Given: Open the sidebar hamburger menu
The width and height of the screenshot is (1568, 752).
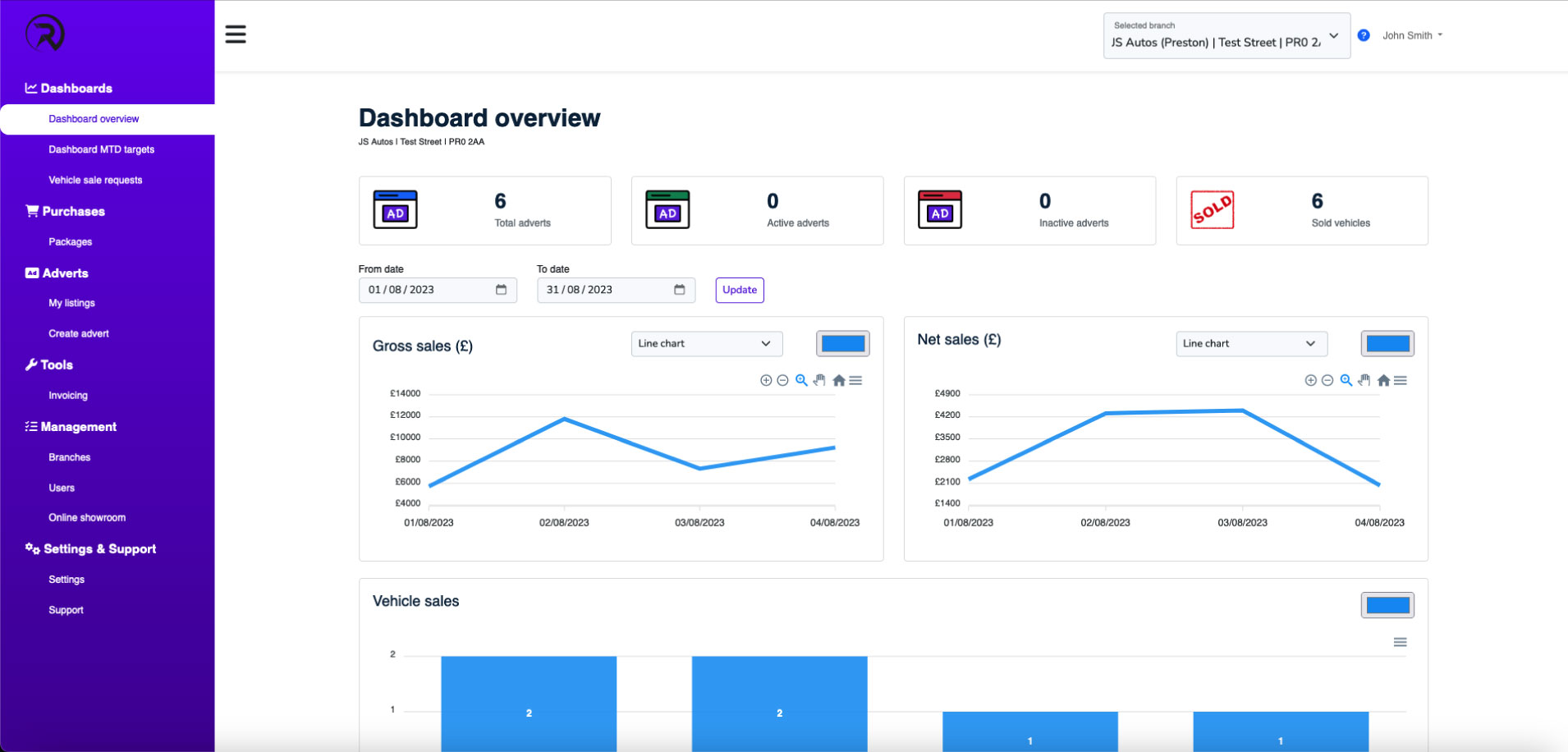Looking at the screenshot, I should [236, 34].
